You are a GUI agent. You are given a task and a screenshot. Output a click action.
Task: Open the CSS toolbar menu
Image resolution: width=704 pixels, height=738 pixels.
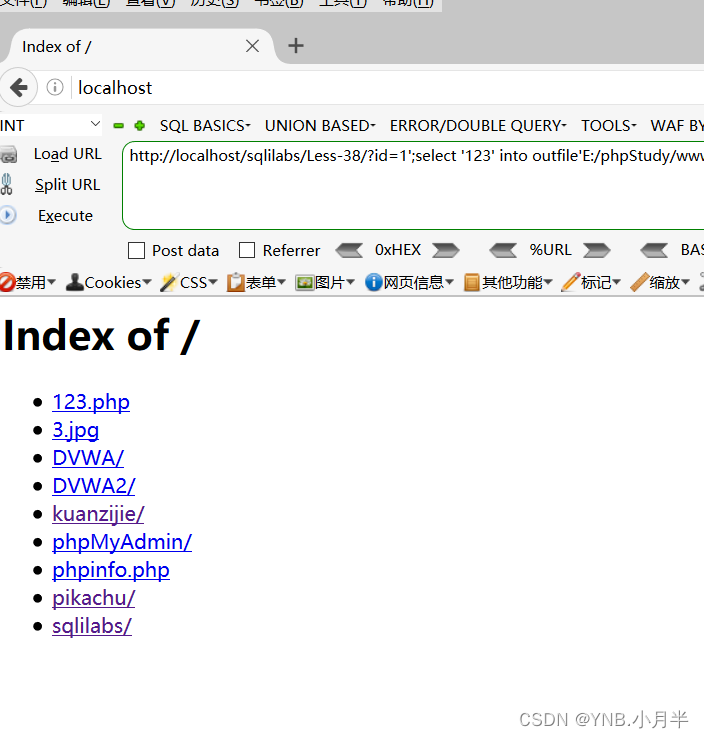pos(189,282)
